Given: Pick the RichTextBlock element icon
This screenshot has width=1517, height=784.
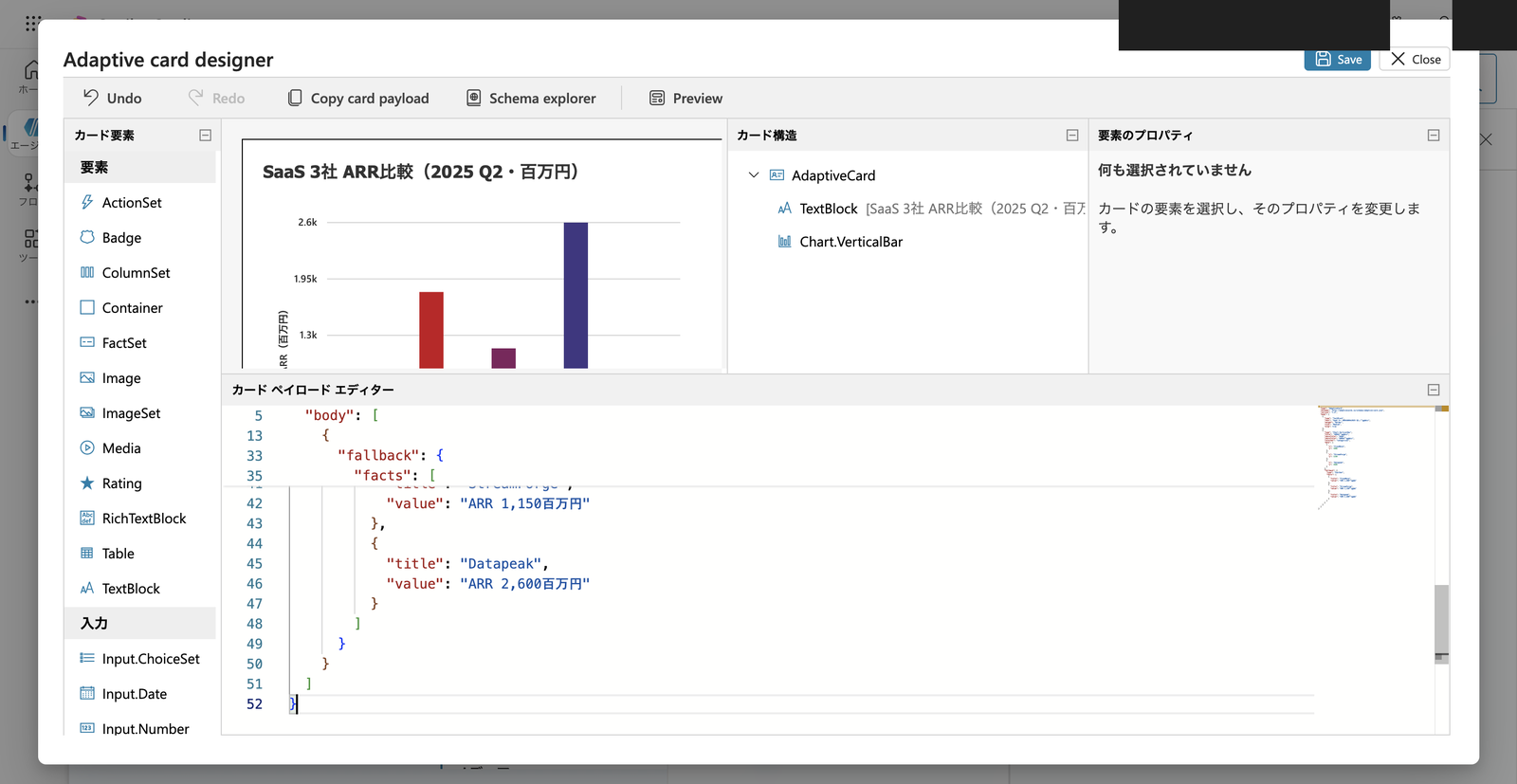Looking at the screenshot, I should pyautogui.click(x=87, y=518).
